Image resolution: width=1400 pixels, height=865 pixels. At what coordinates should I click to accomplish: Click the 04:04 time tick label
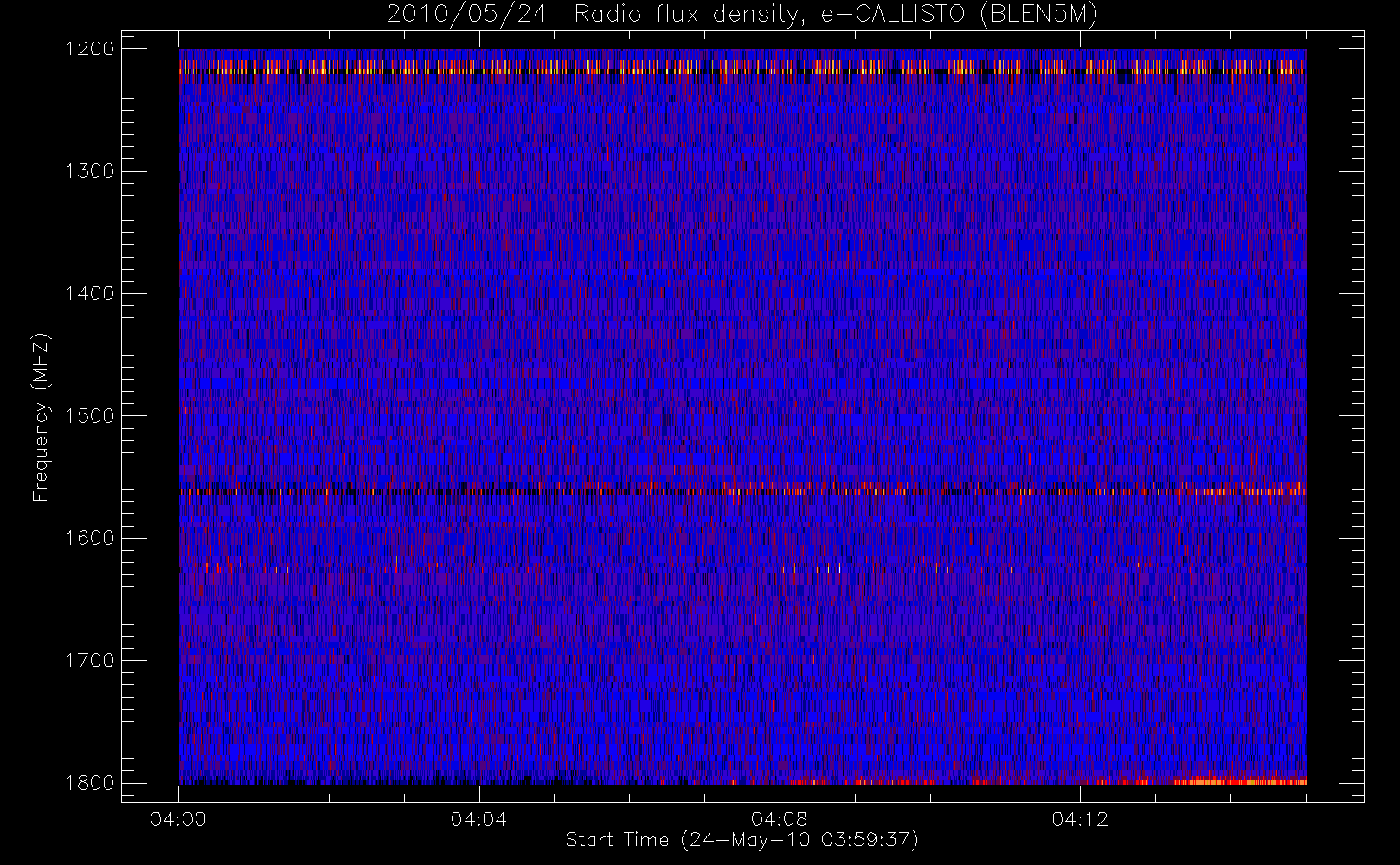pyautogui.click(x=478, y=819)
